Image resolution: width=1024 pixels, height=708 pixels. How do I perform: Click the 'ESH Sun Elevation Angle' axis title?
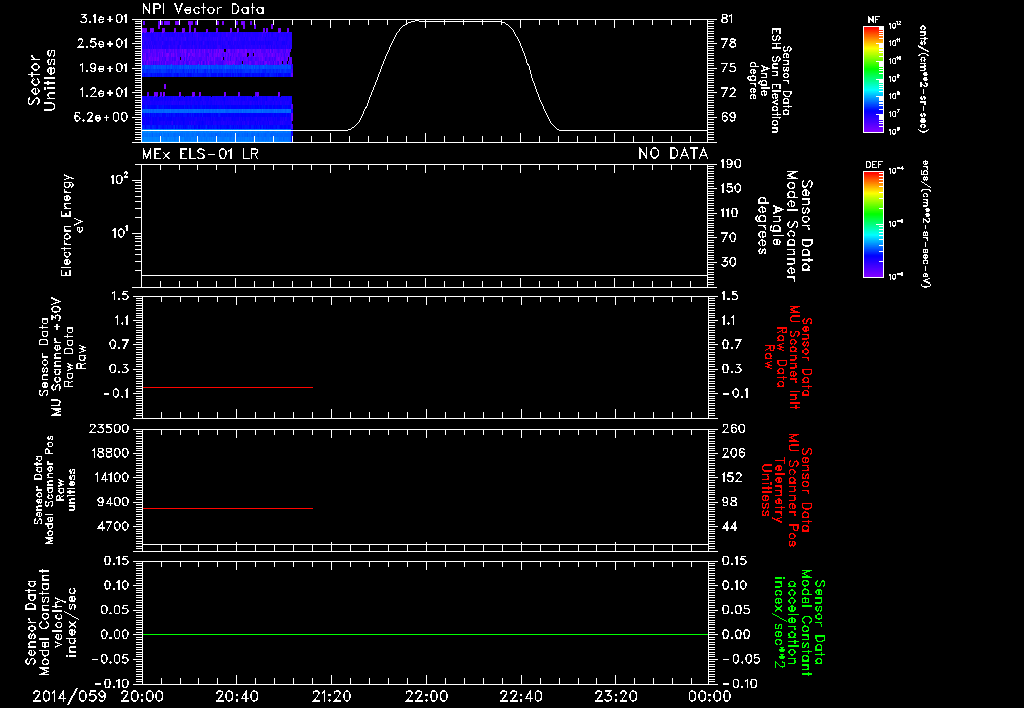pyautogui.click(x=770, y=80)
